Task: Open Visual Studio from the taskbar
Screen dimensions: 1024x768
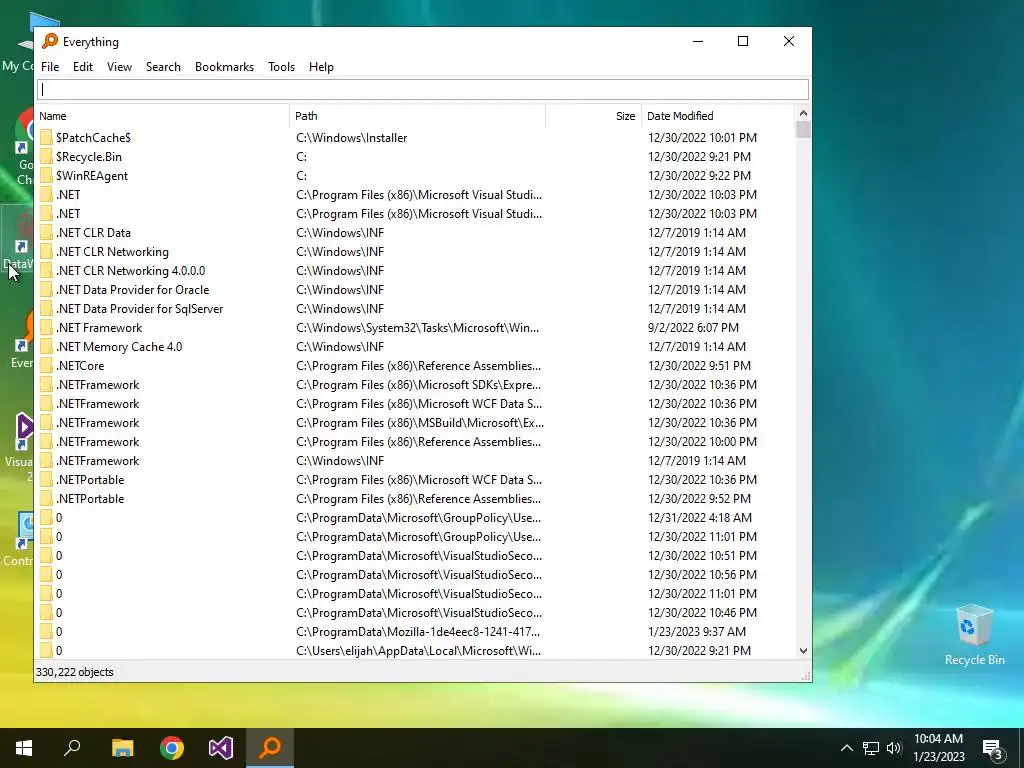Action: [x=221, y=748]
